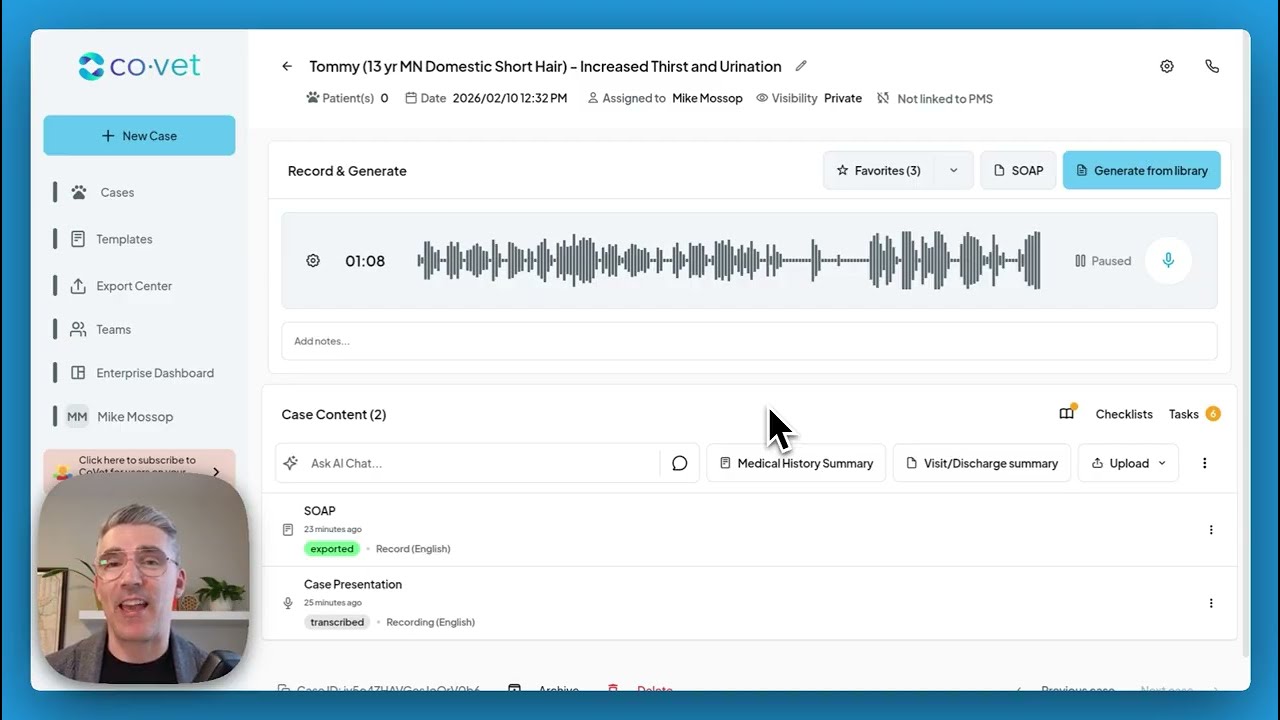Click the recording waveform

(729, 261)
